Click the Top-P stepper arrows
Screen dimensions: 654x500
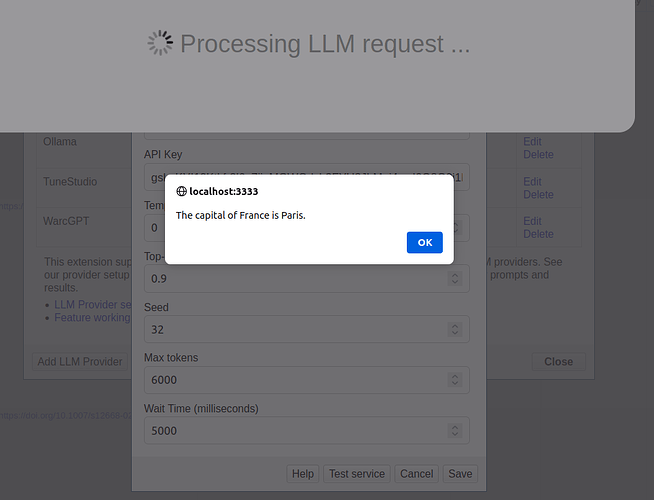(x=455, y=278)
